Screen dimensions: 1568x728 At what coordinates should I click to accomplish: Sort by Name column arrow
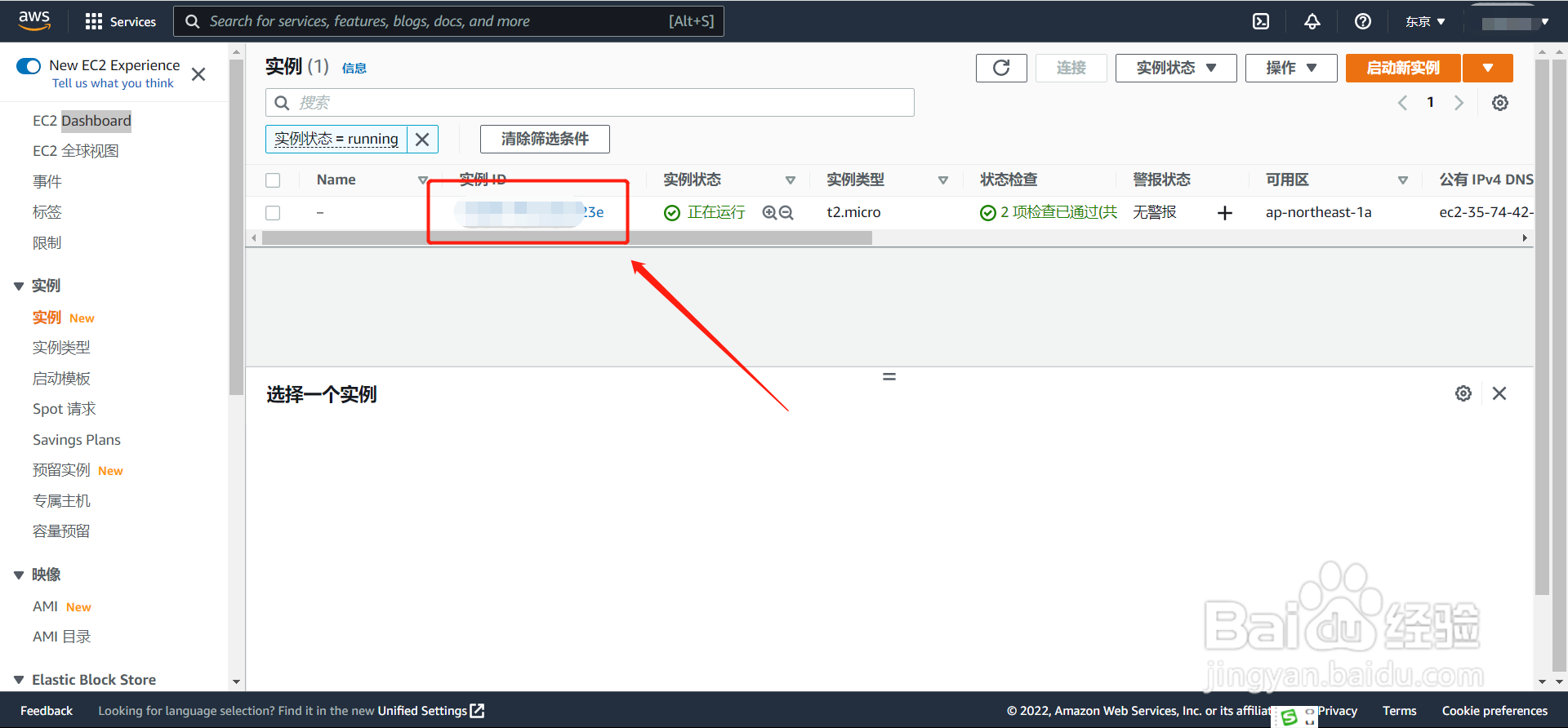pyautogui.click(x=423, y=180)
